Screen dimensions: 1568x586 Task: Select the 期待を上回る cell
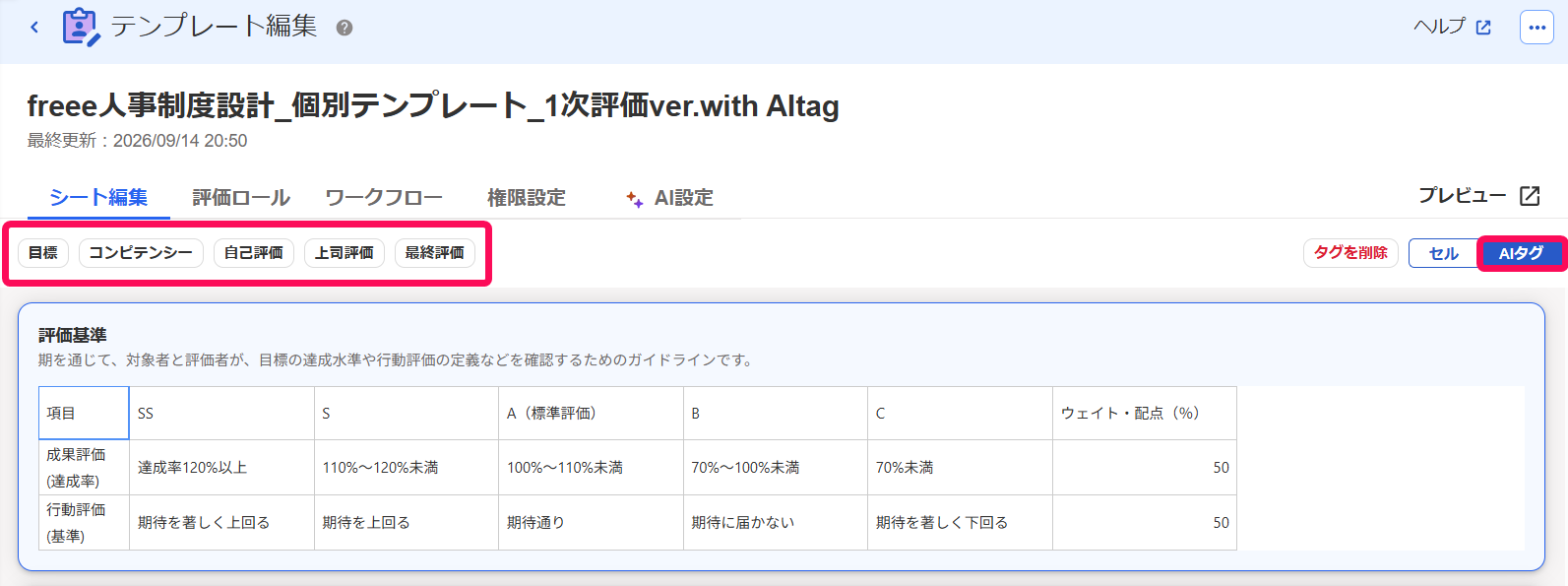(407, 523)
